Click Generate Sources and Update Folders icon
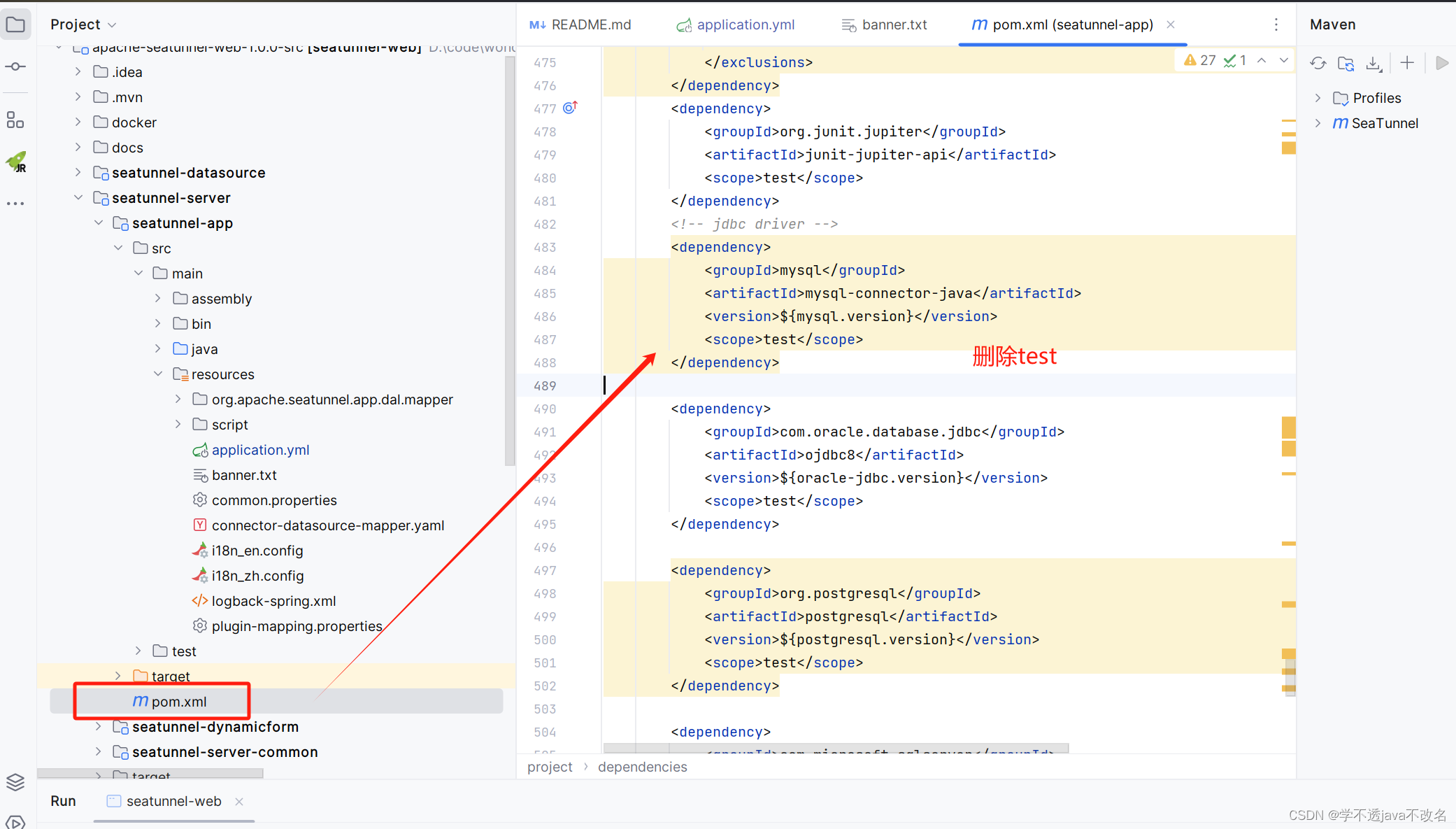 point(1346,63)
